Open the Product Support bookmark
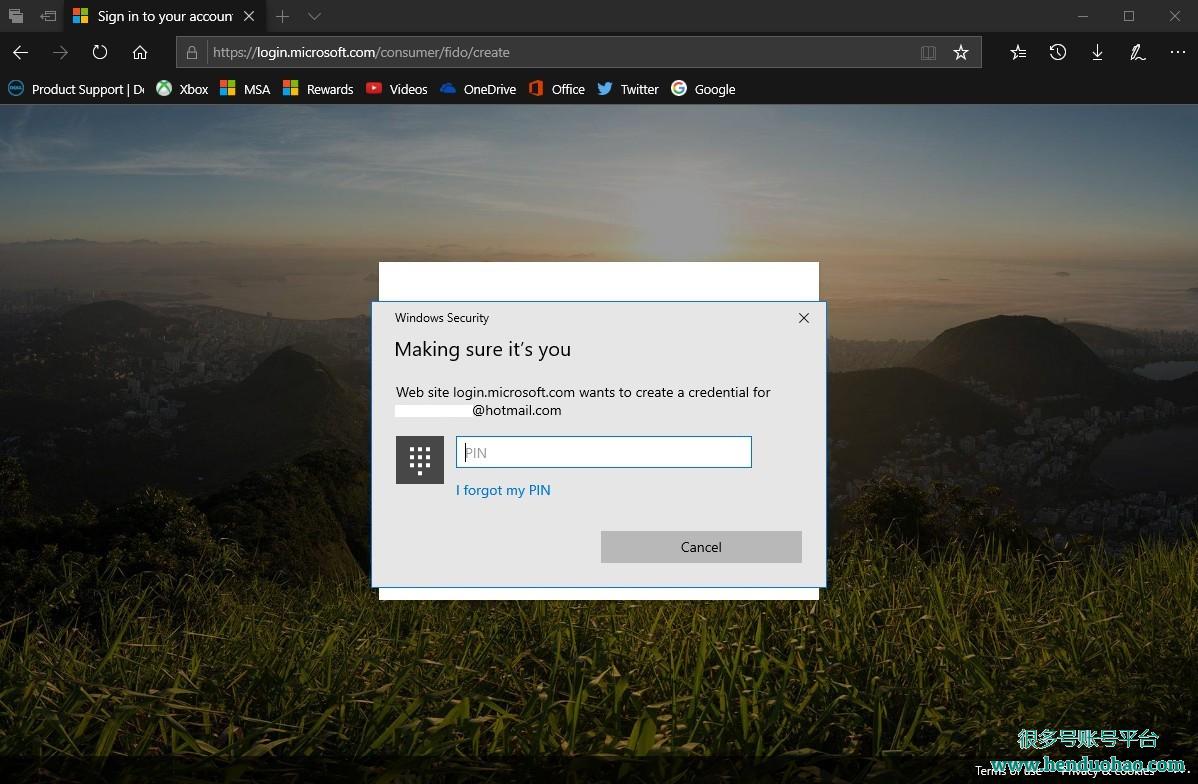This screenshot has width=1198, height=784. pyautogui.click(x=76, y=89)
